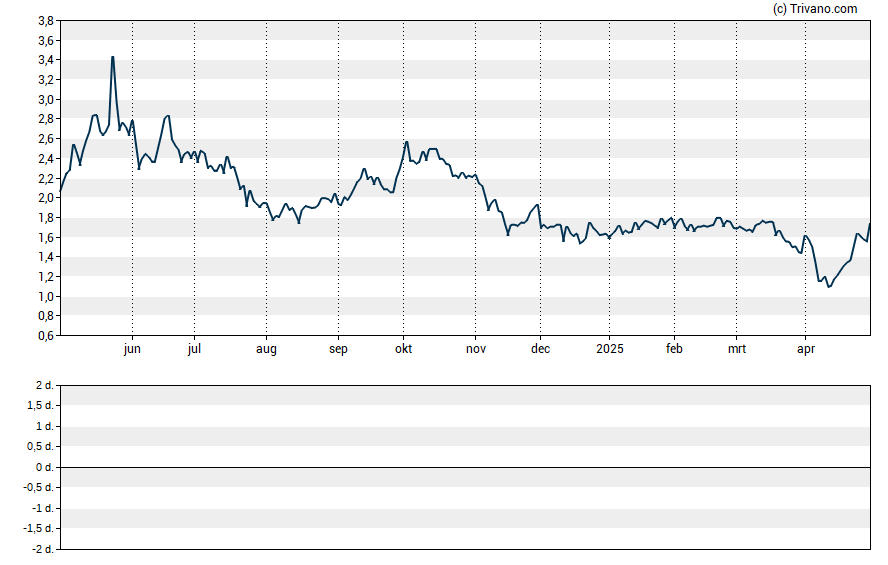Click the 3,0 price axis value
The width and height of the screenshot is (888, 565).
46,100
